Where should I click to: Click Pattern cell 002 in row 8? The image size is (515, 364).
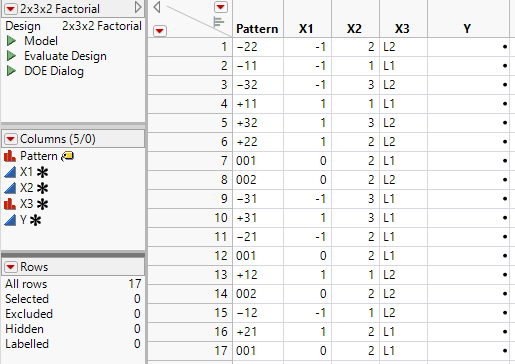[258, 180]
